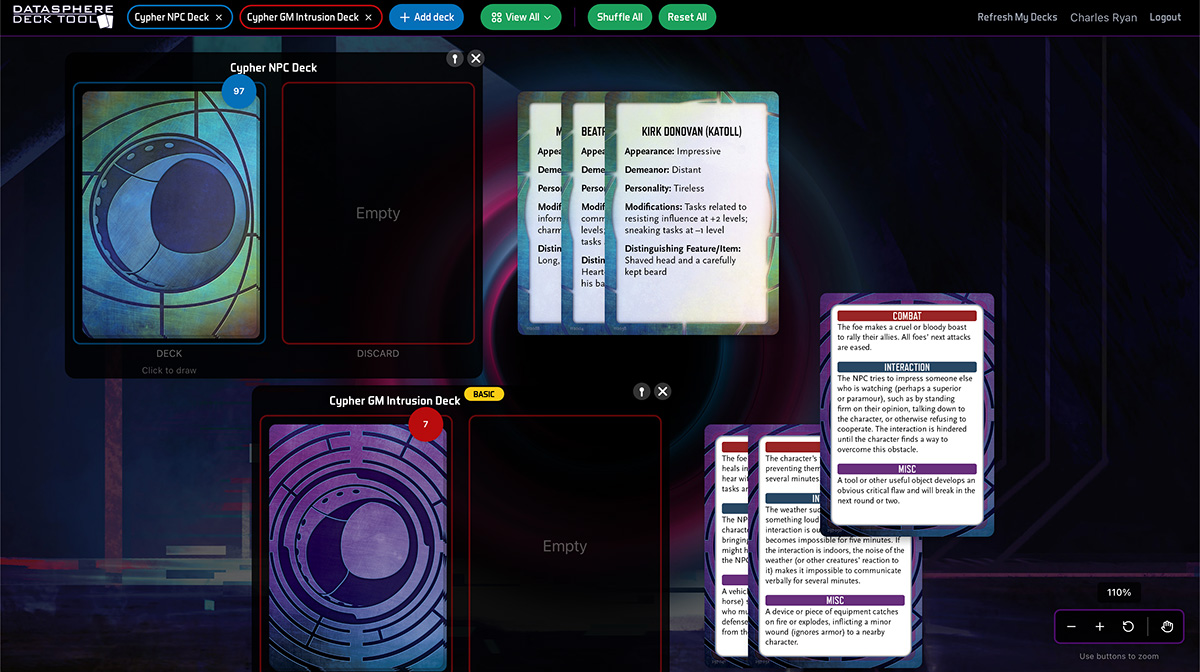Click the DISCARD label under NPC discard pile
Screen dimensions: 1200x672
pyautogui.click(x=378, y=354)
